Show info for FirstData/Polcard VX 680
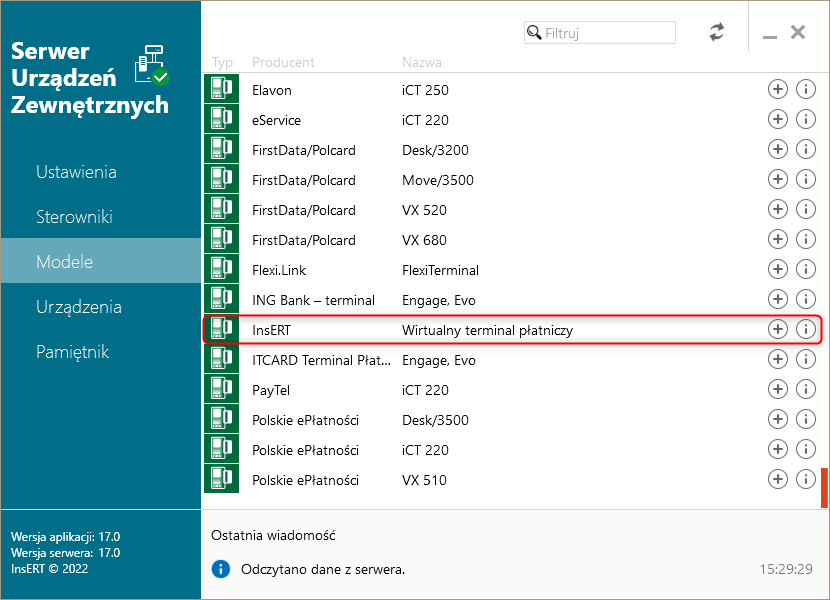Screen dimensions: 830x600 pyautogui.click(x=806, y=239)
